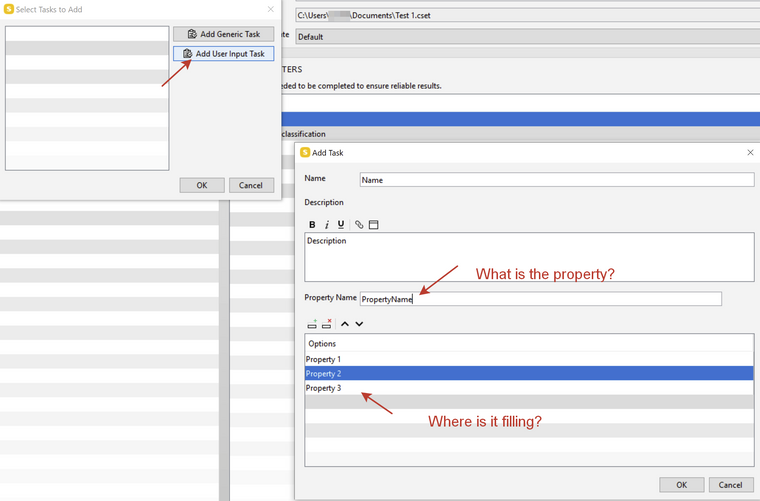Move selected option down with the arrow
Viewport: 760px width, 501px height.
tap(359, 324)
